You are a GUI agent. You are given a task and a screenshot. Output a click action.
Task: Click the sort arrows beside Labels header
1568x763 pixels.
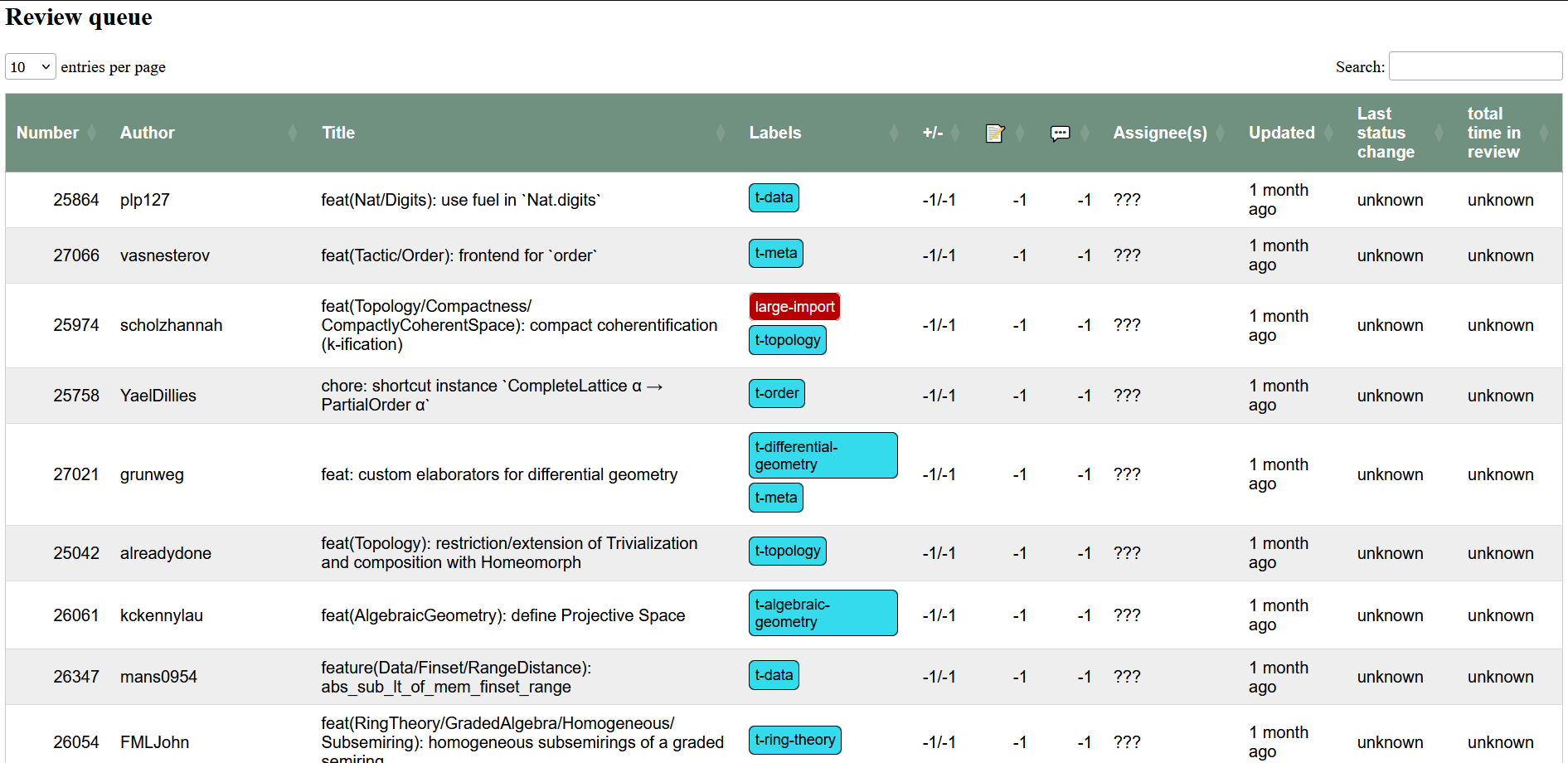point(894,133)
